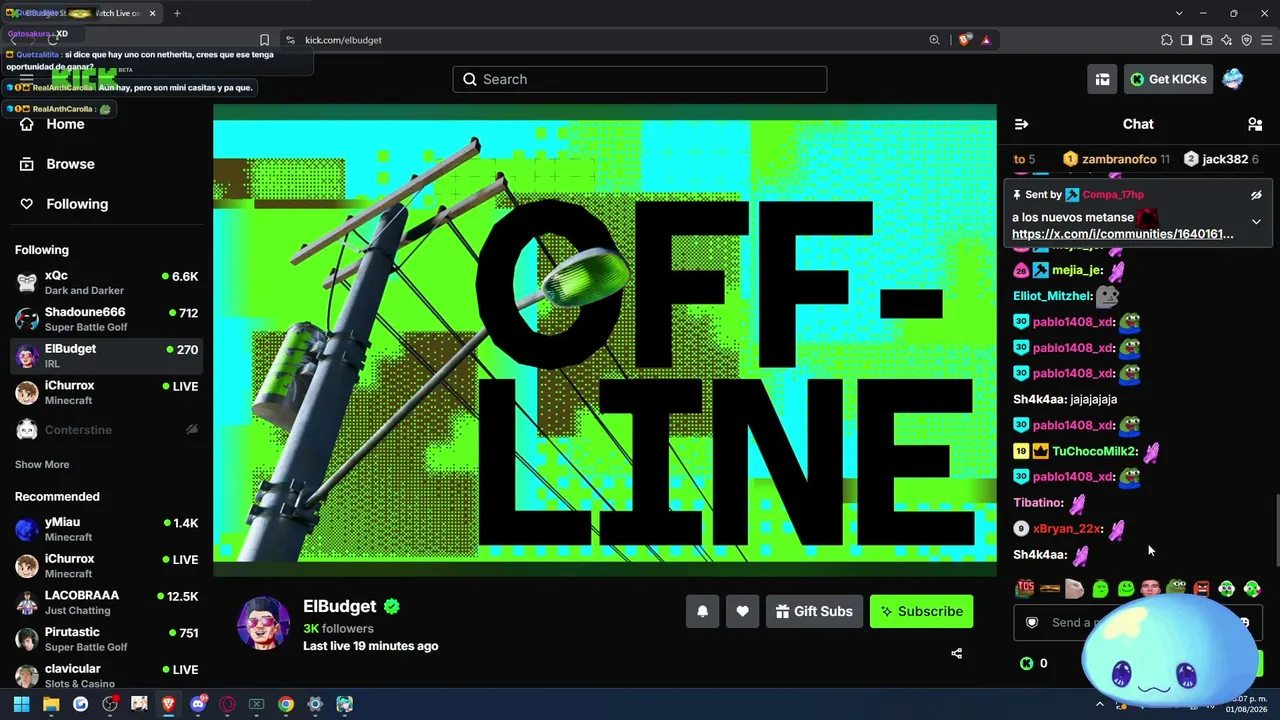The image size is (1280, 720).
Task: Collapse the chat panel with arrow icon
Action: click(x=1021, y=124)
